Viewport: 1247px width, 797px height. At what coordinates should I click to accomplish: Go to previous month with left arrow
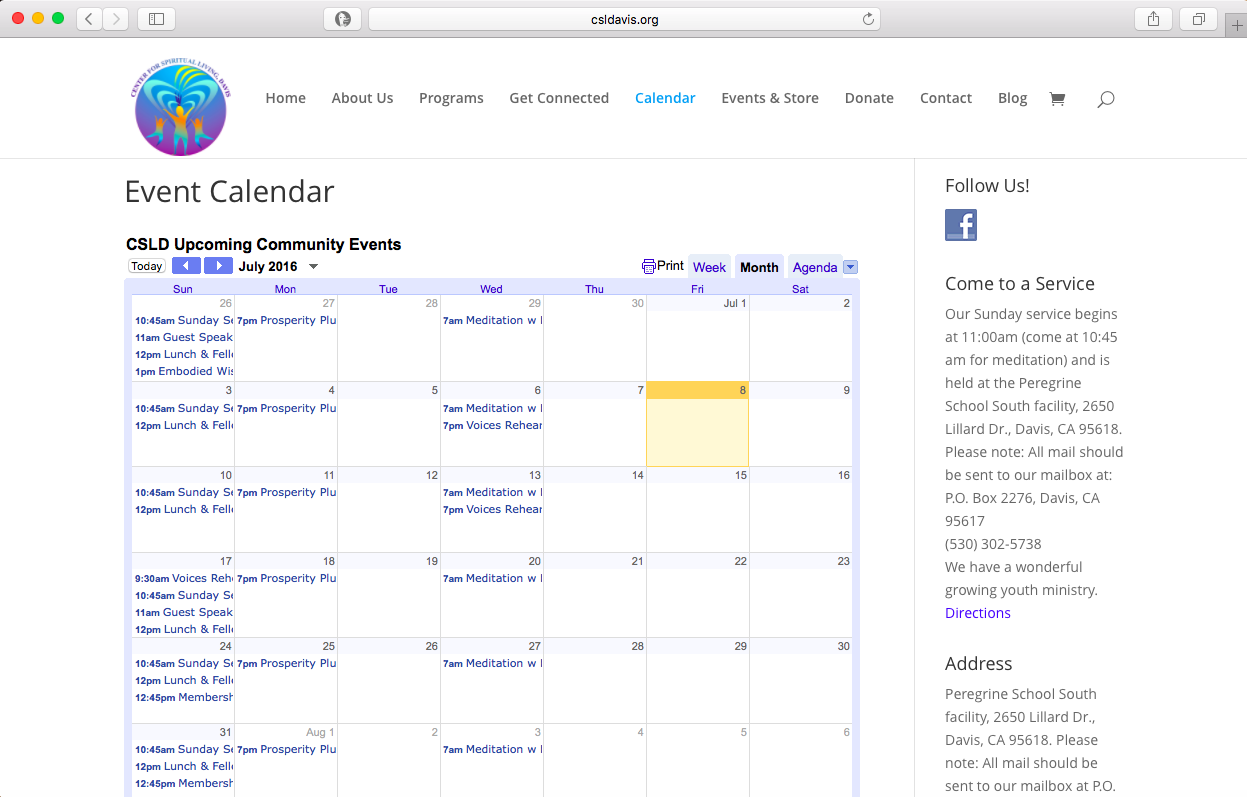coord(186,266)
